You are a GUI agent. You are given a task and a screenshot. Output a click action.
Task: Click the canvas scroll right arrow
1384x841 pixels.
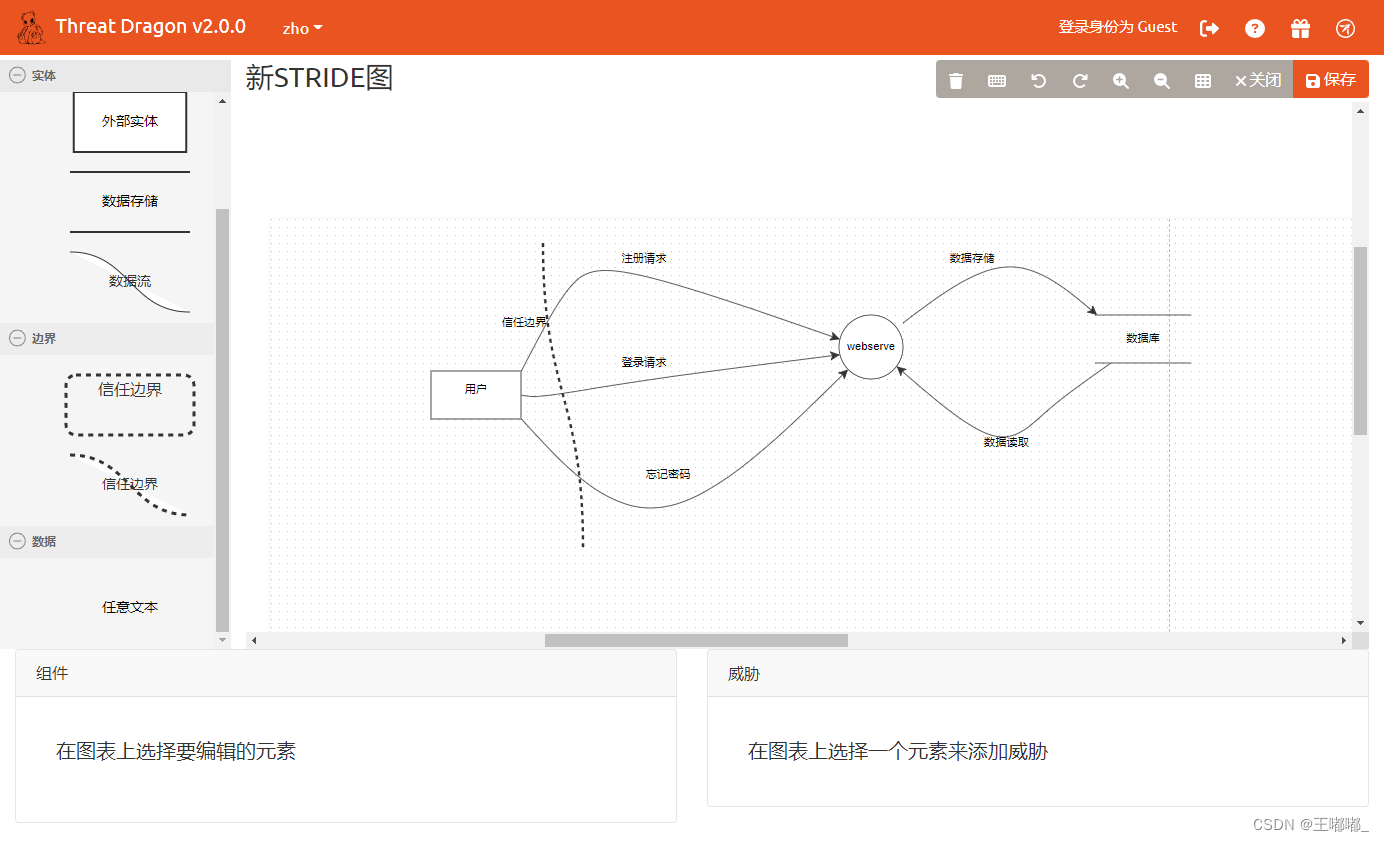(1345, 640)
